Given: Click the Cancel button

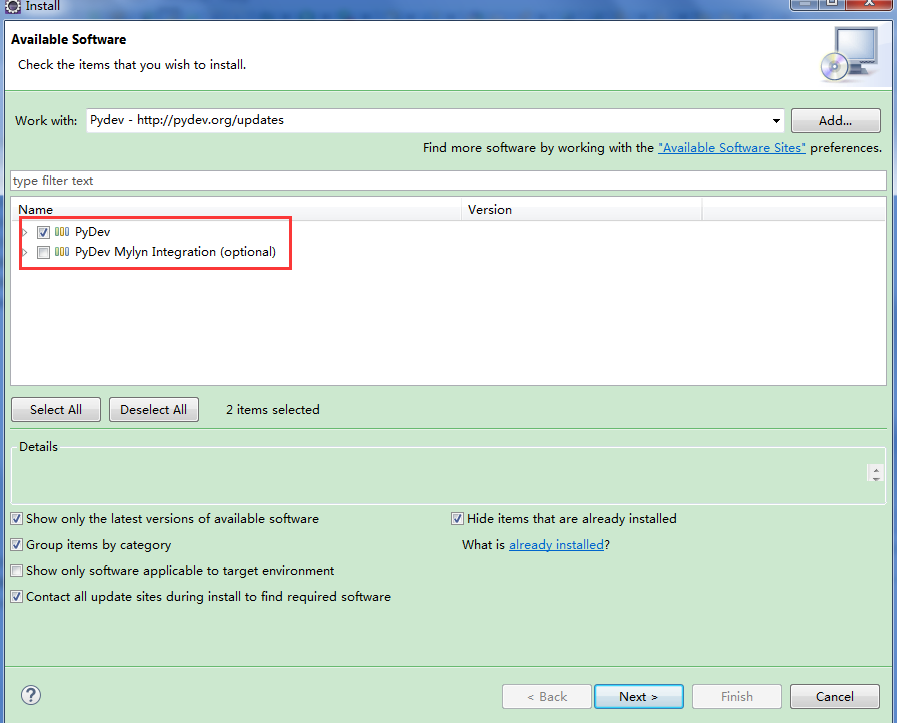Looking at the screenshot, I should coord(835,697).
